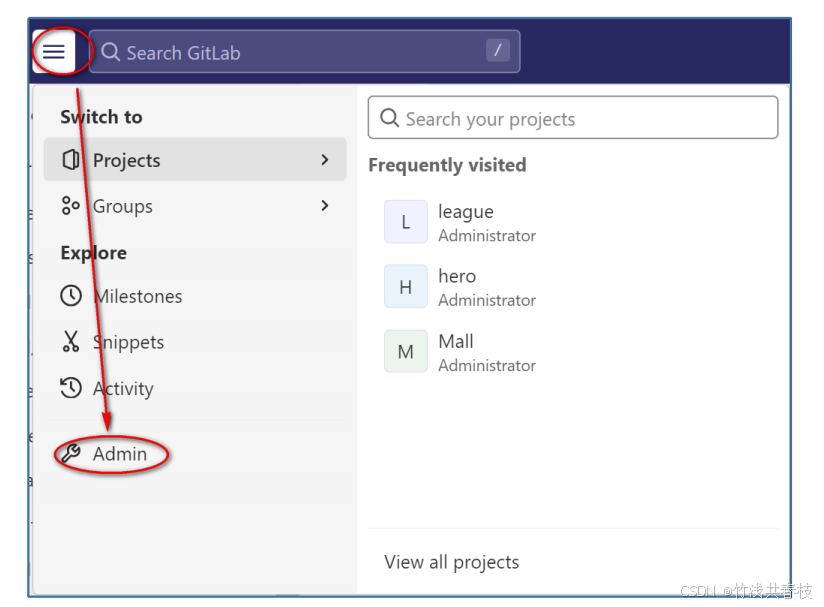This screenshot has width=824, height=607.
Task: Click the Explore heading
Action: coord(94,253)
